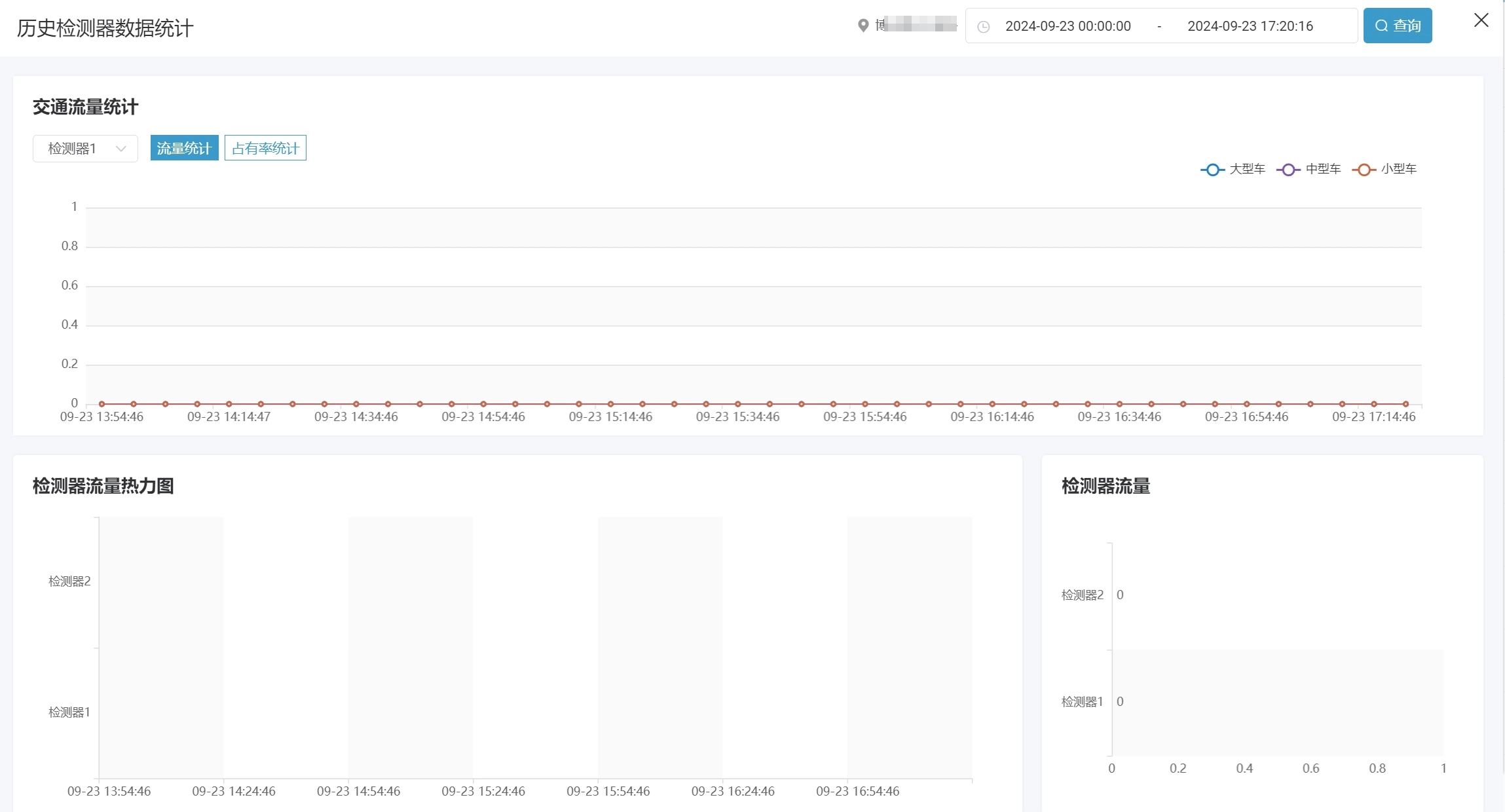1505x812 pixels.
Task: Close the statistics dialog with X
Action: click(x=1481, y=20)
